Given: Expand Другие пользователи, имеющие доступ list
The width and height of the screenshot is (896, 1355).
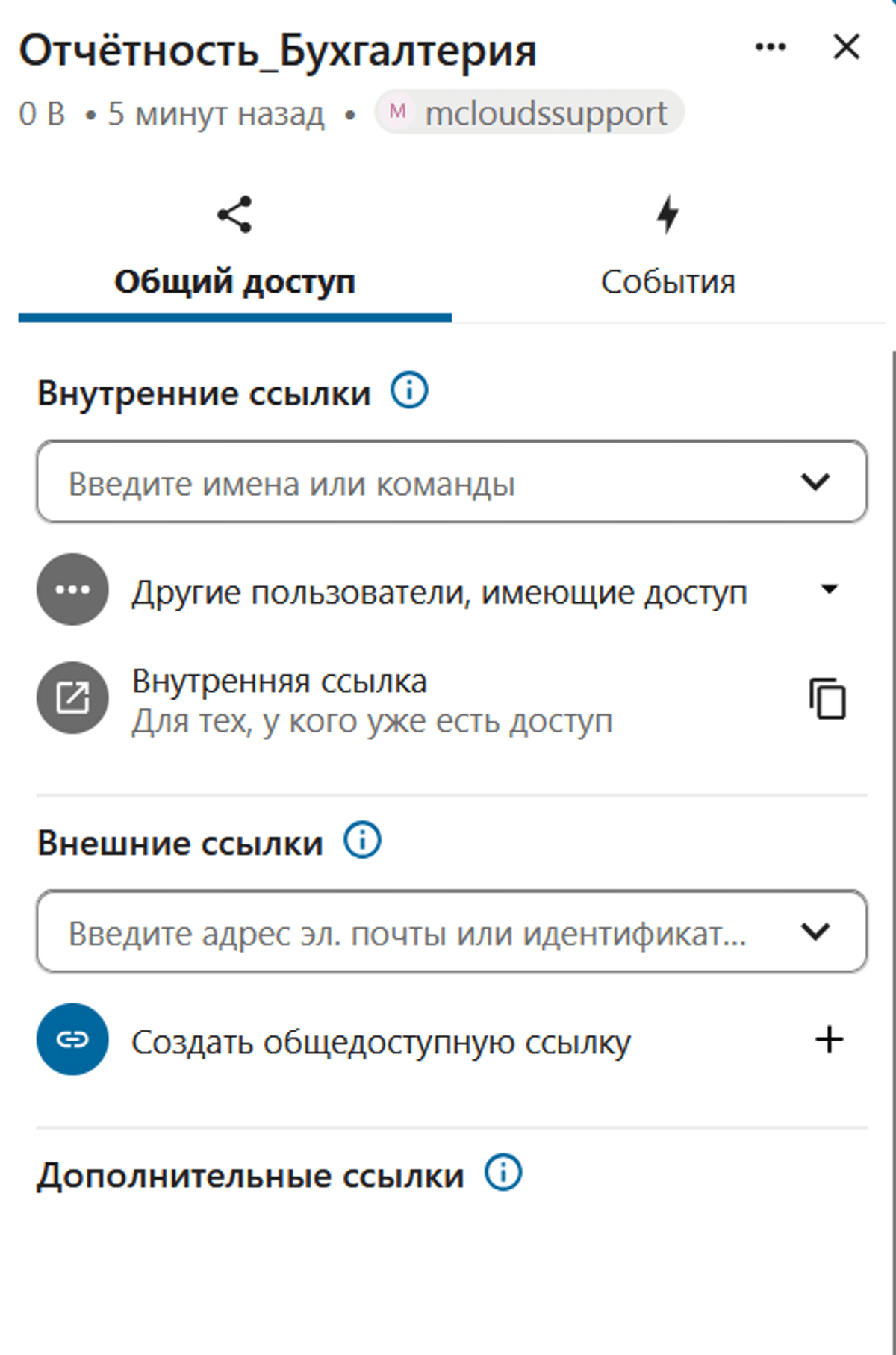Looking at the screenshot, I should click(x=829, y=590).
